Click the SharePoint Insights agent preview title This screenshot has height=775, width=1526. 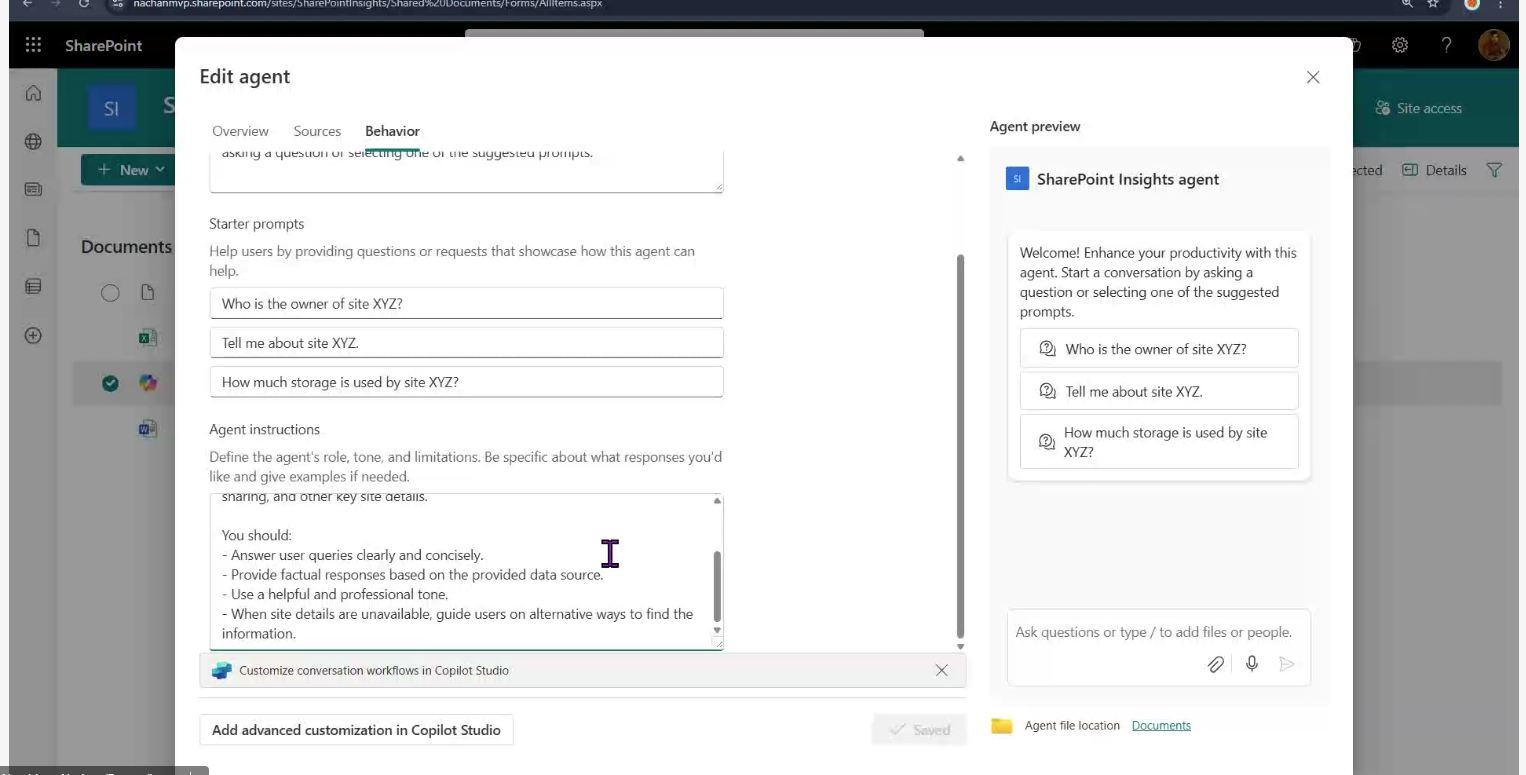pyautogui.click(x=1128, y=180)
